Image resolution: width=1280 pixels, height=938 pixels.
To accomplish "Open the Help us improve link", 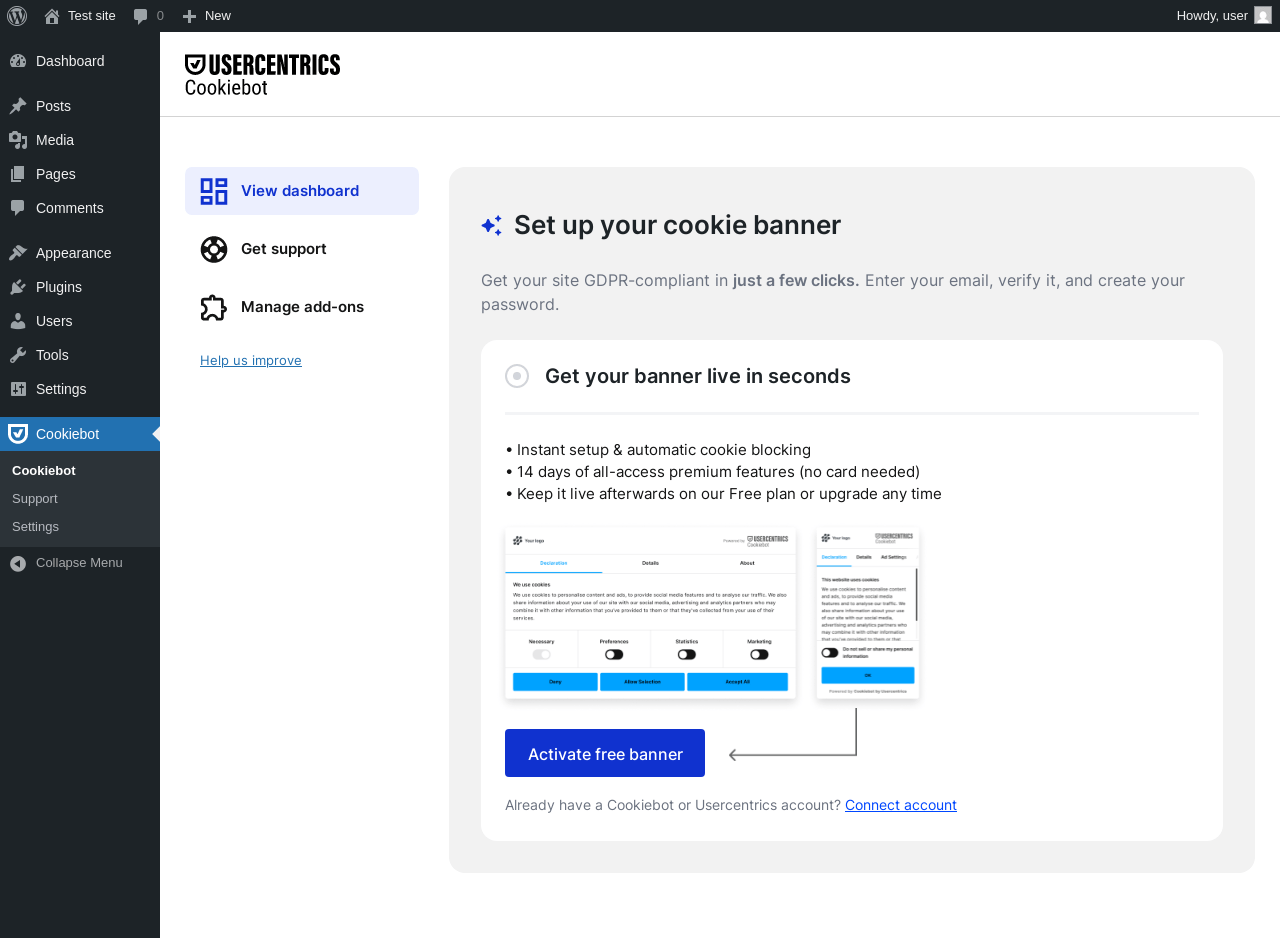I will (251, 360).
